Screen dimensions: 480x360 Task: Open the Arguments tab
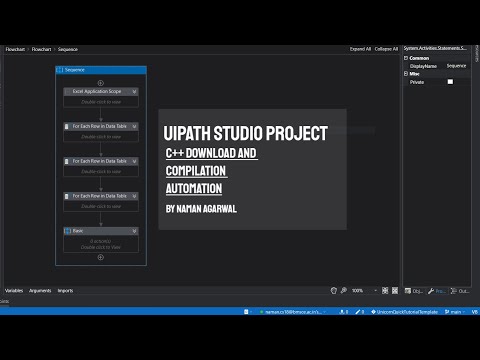point(40,291)
